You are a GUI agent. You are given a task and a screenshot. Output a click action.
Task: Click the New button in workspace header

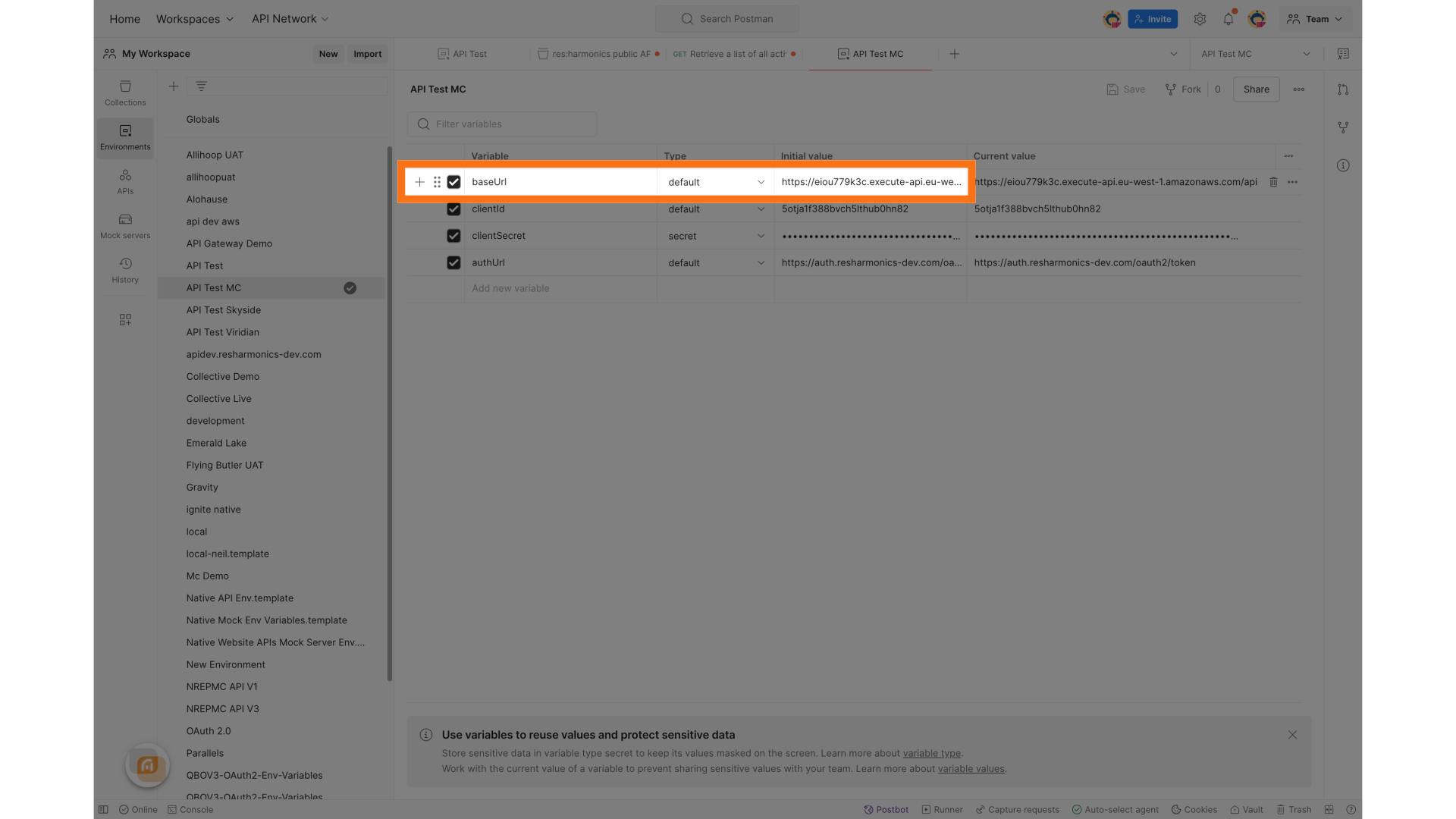pyautogui.click(x=328, y=54)
